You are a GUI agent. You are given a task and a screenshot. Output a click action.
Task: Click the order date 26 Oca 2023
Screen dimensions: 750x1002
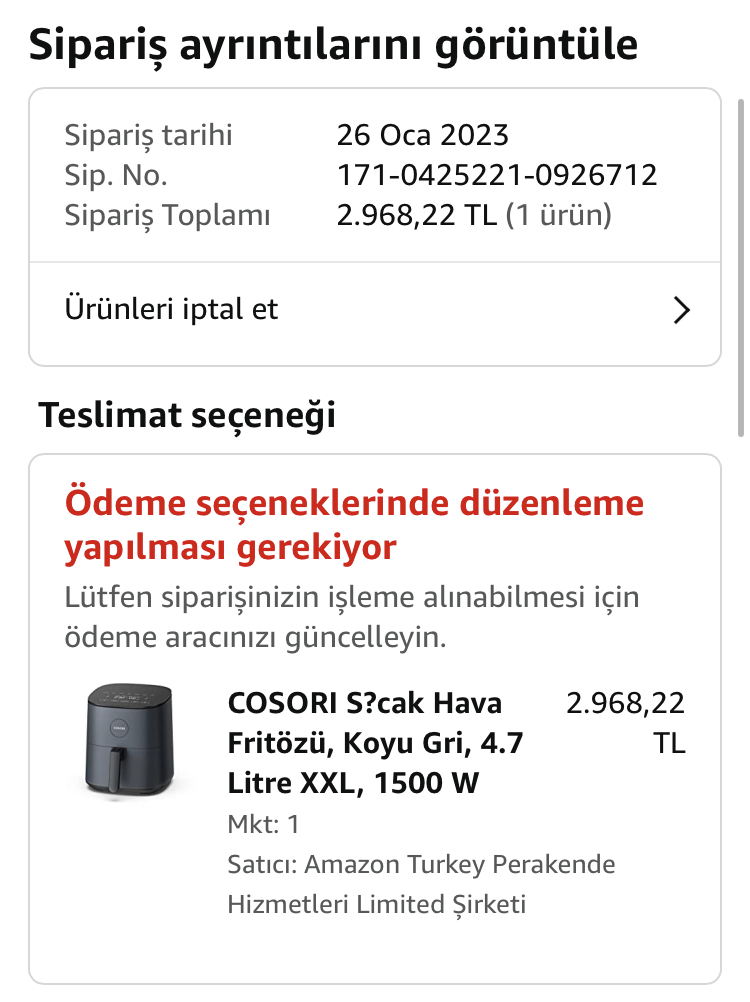pyautogui.click(x=422, y=135)
